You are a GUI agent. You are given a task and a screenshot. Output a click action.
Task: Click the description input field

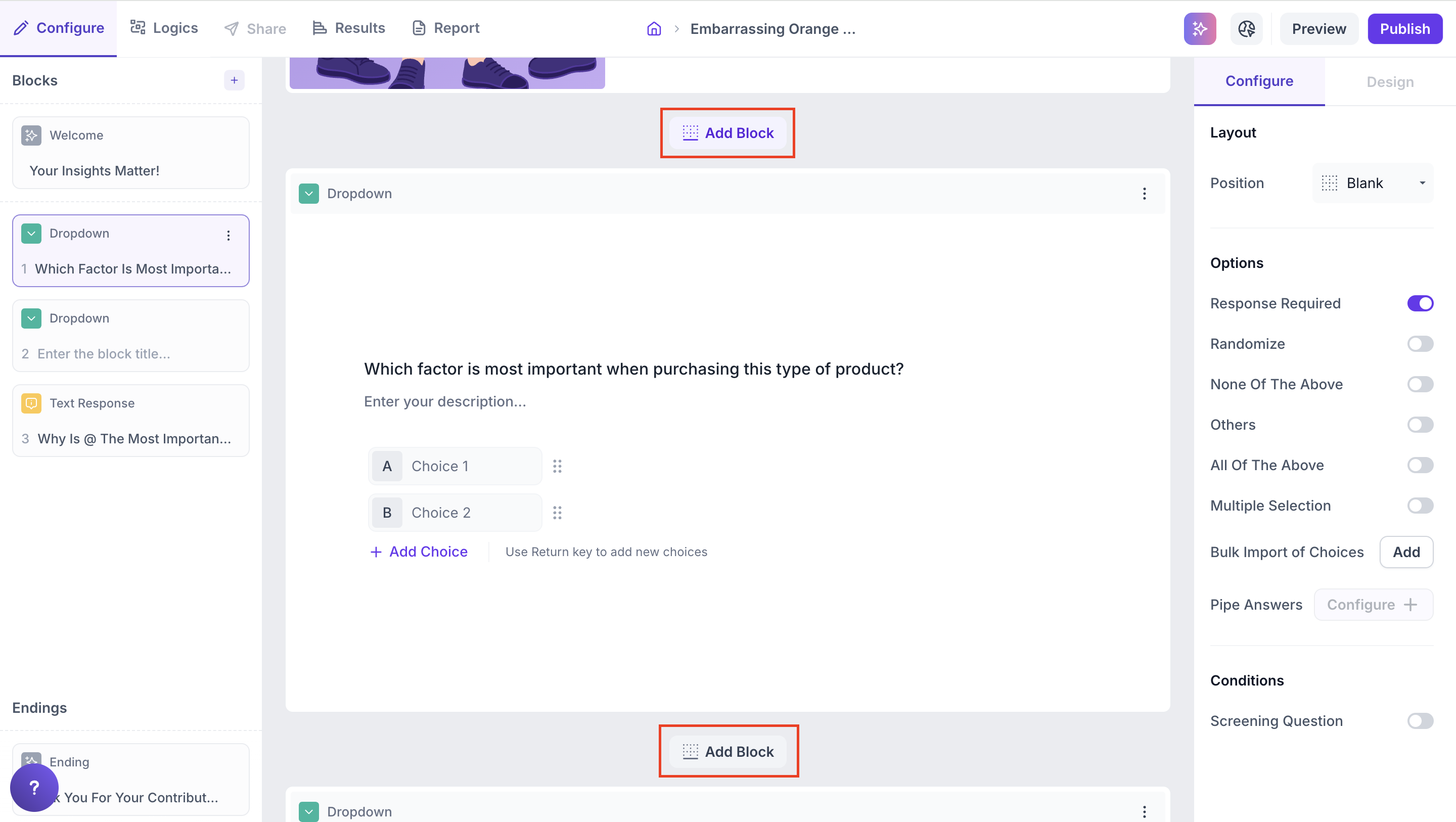point(445,401)
